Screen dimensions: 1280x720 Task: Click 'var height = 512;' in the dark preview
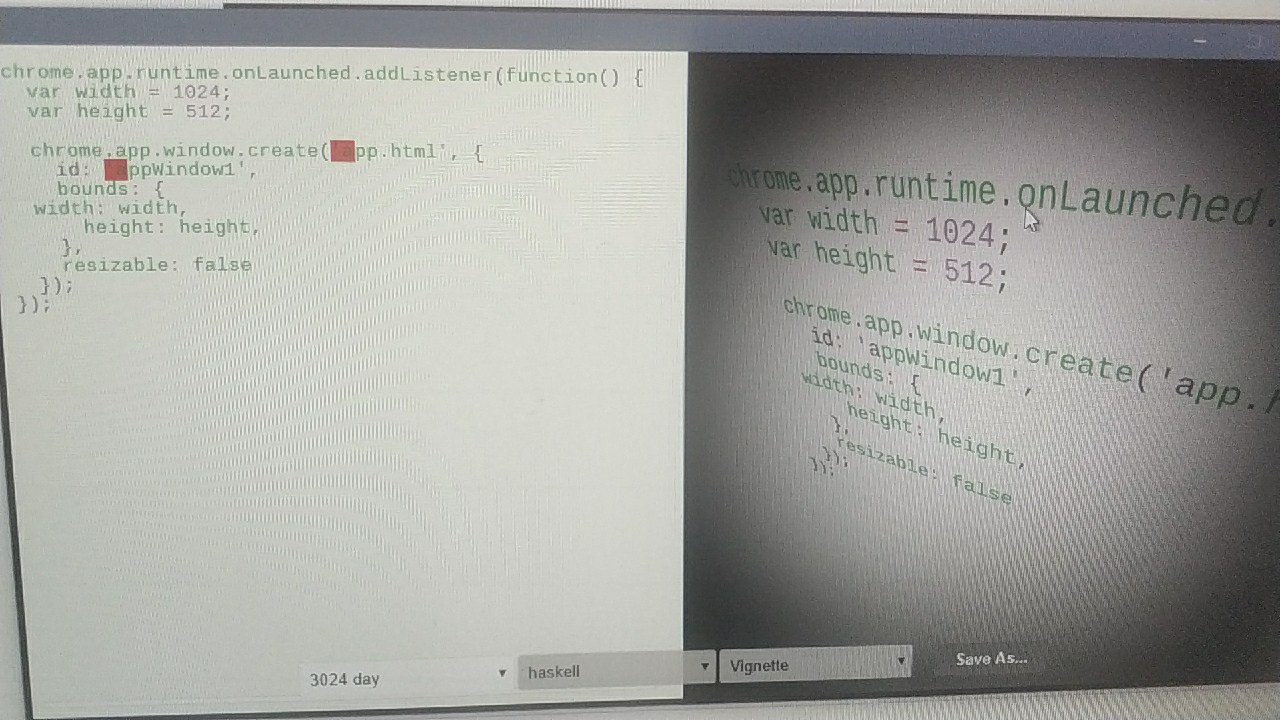point(886,265)
